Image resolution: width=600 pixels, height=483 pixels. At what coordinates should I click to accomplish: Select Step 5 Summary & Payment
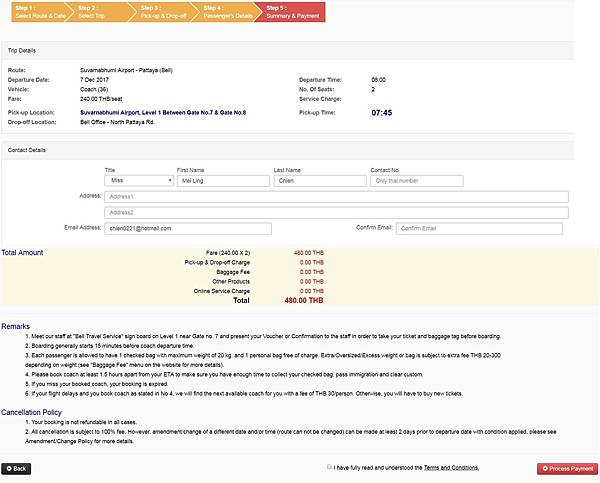click(x=292, y=12)
